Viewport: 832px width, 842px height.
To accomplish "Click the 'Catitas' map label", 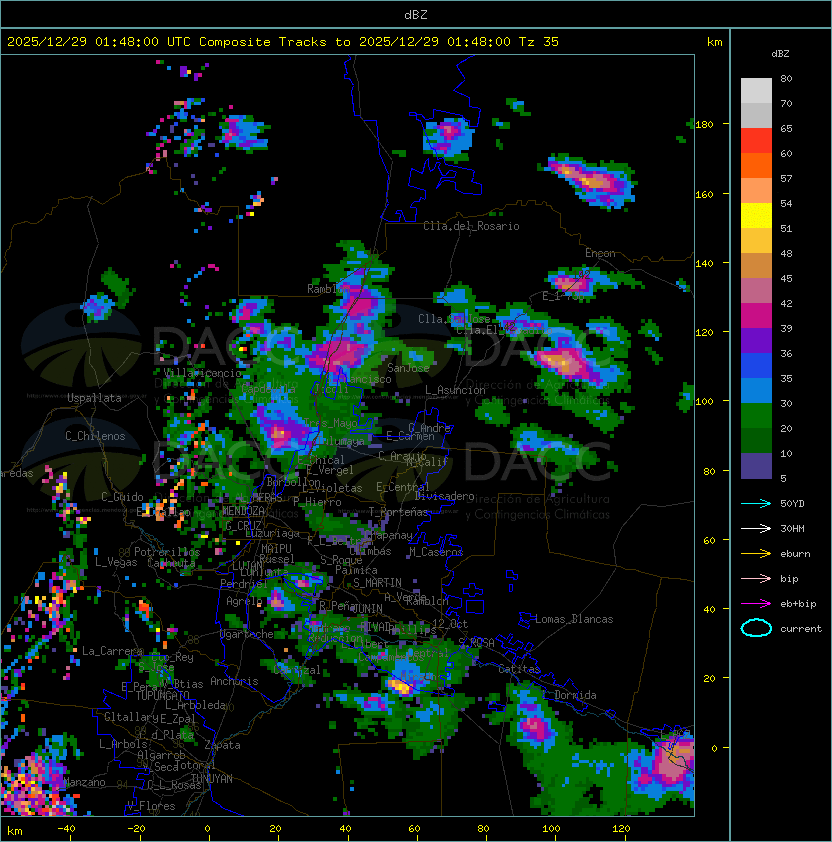I will click(519, 669).
